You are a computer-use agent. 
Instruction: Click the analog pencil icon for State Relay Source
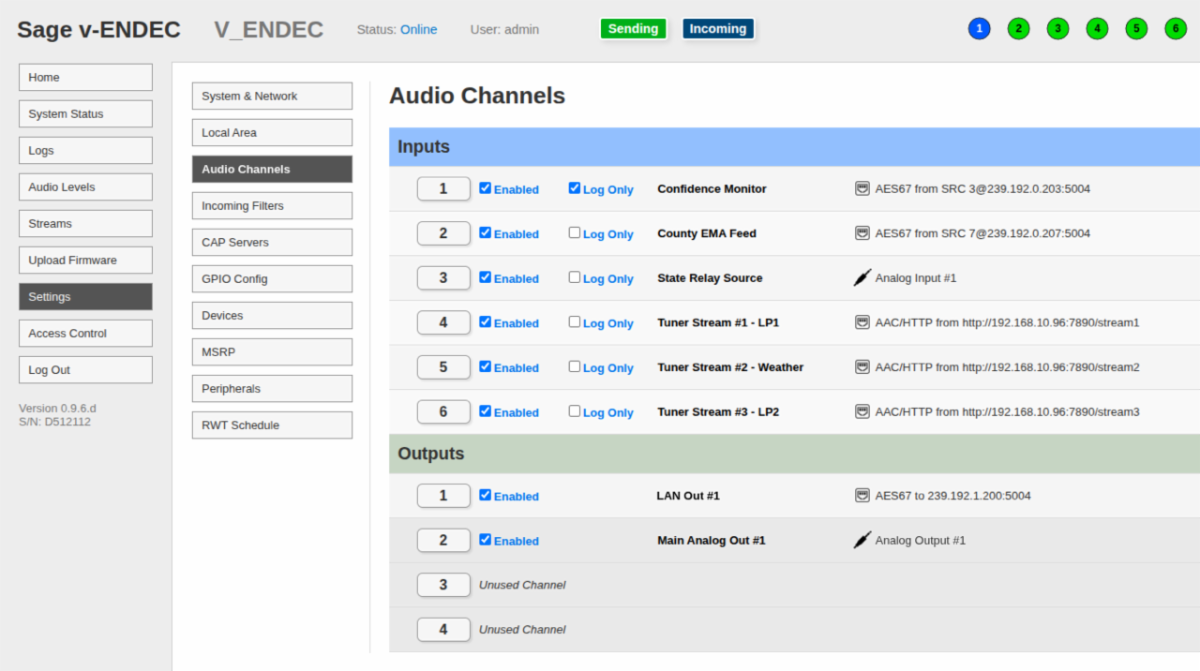861,278
